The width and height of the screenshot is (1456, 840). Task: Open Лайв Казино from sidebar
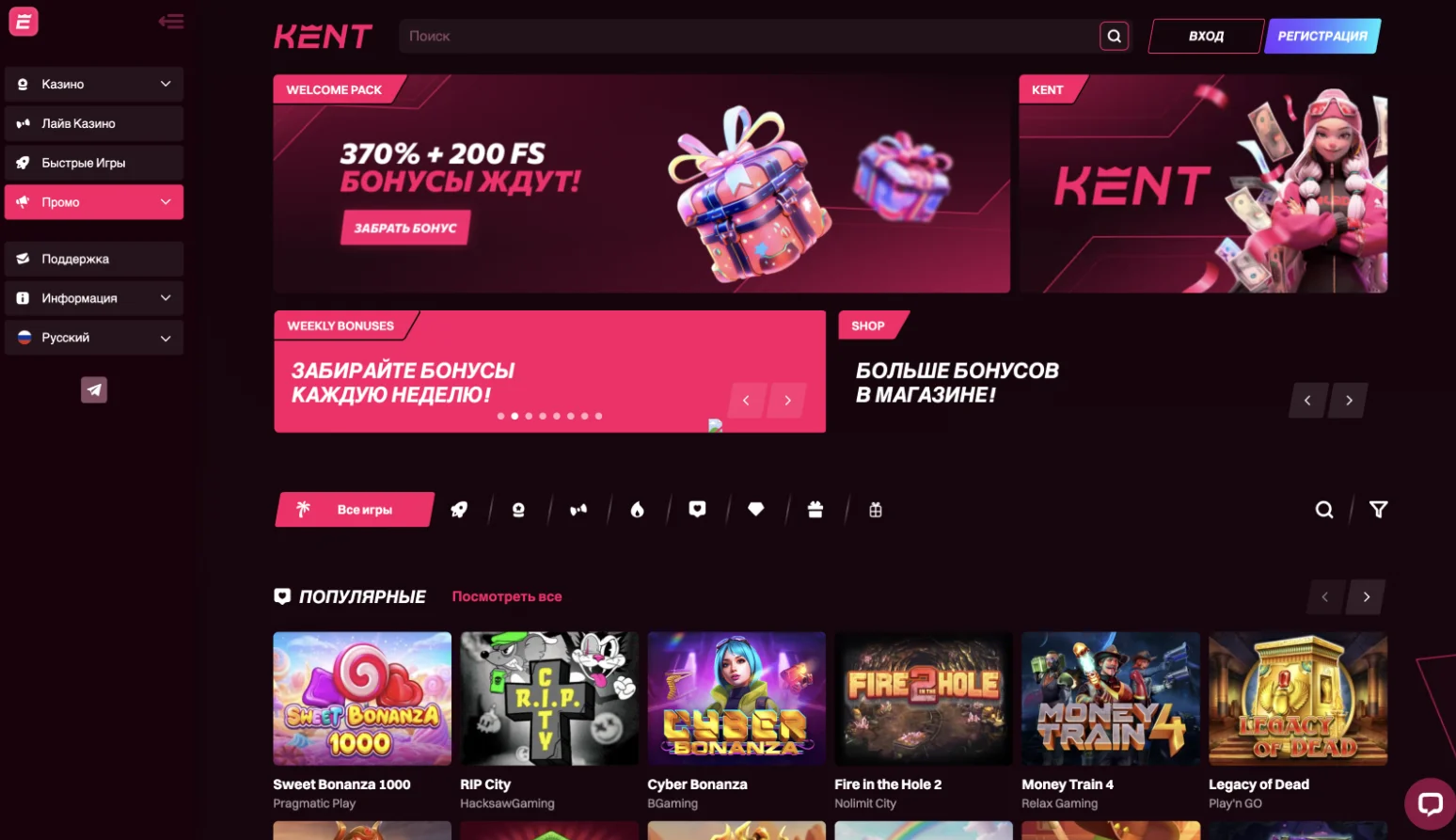(94, 123)
